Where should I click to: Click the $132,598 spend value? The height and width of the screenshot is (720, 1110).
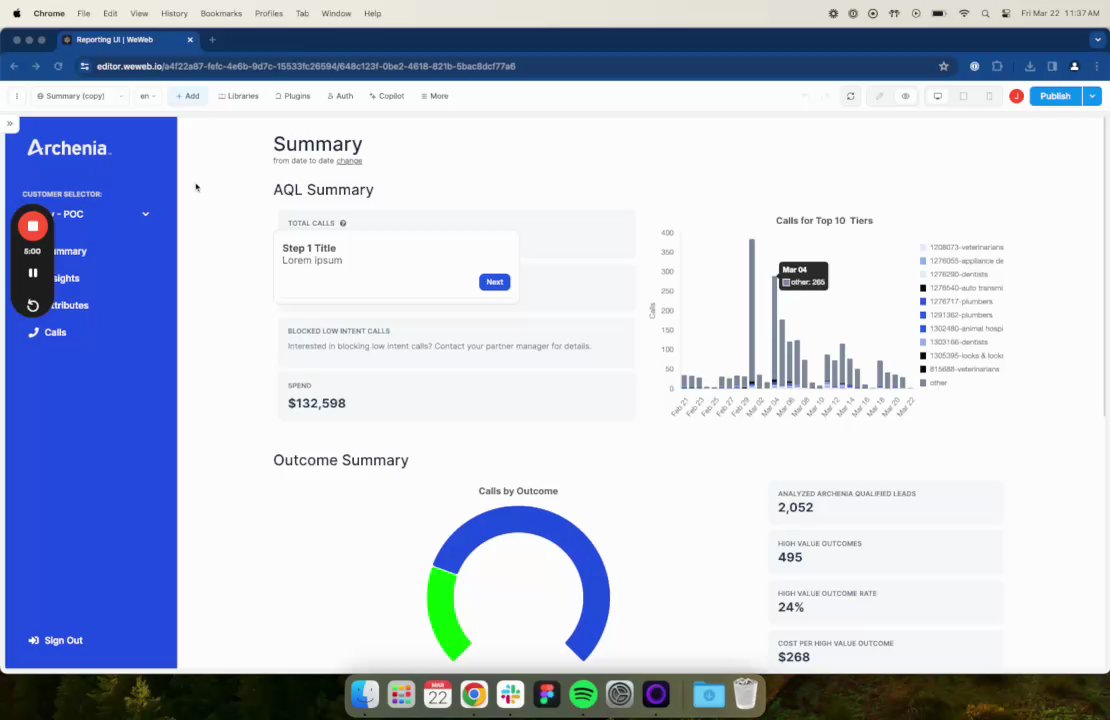tap(316, 404)
